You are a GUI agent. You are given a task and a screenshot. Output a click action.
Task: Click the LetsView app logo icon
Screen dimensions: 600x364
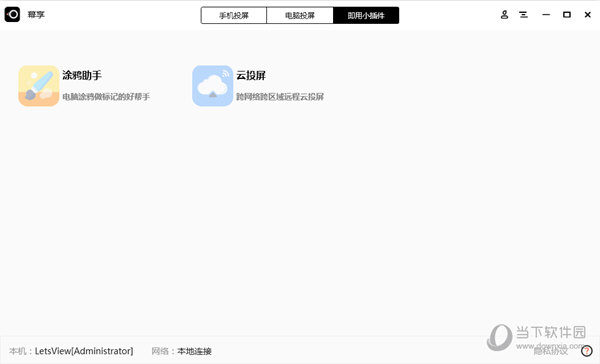click(x=12, y=15)
